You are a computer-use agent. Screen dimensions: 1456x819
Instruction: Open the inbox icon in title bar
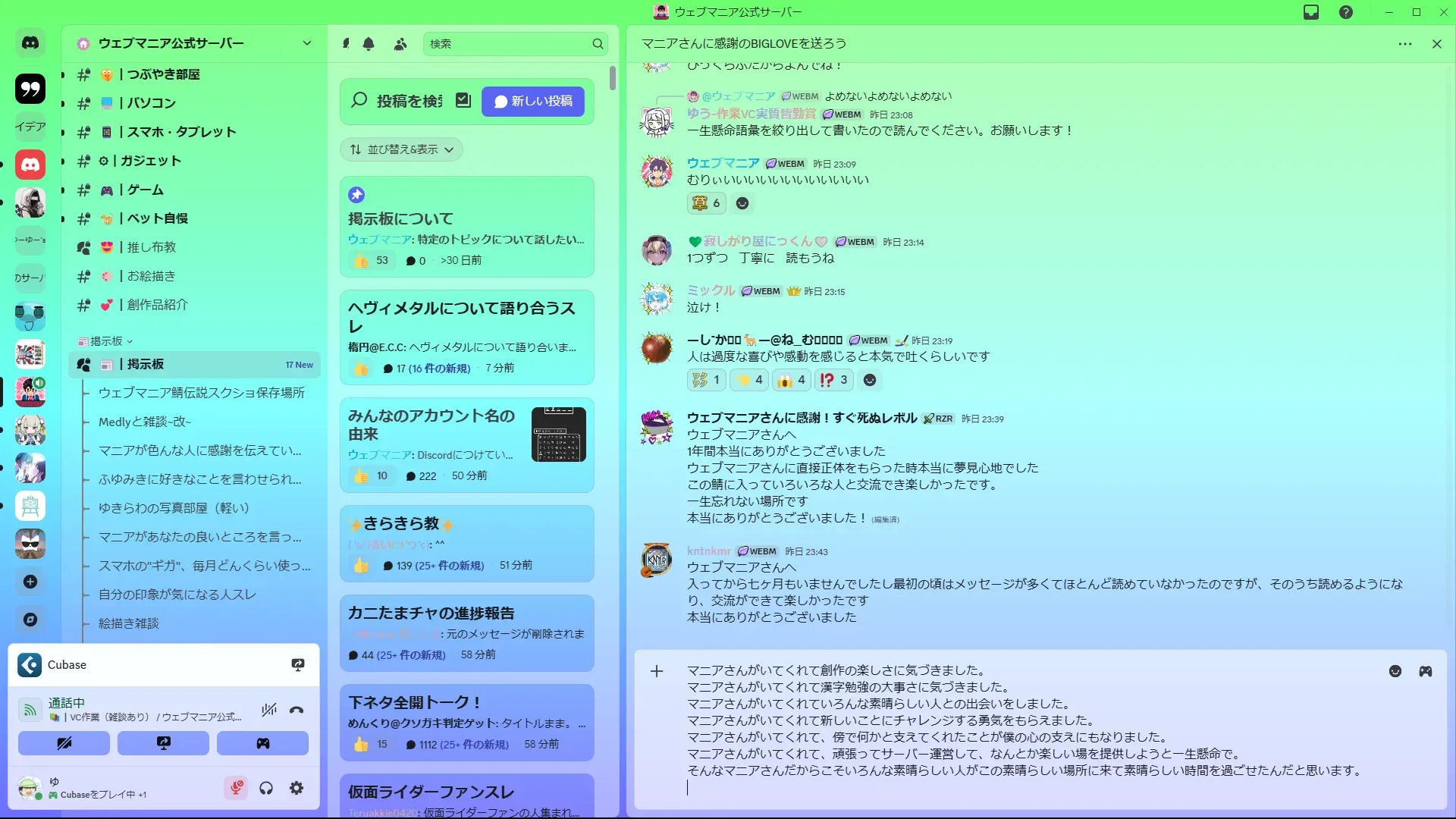[x=1311, y=12]
